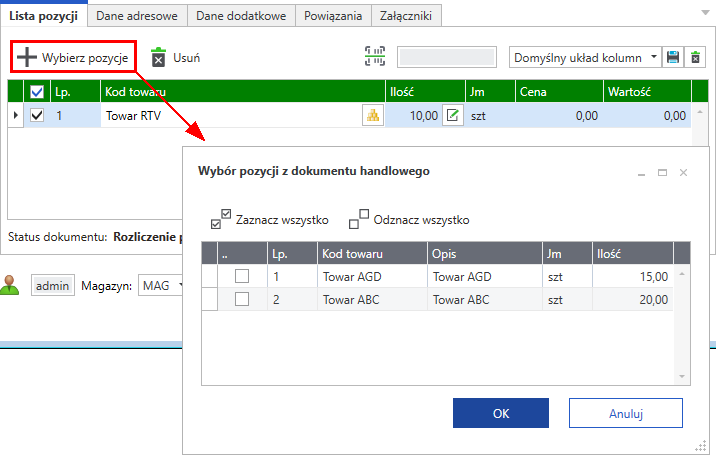Click into the barcode input field
Screen dimensions: 716x455
(x=447, y=57)
